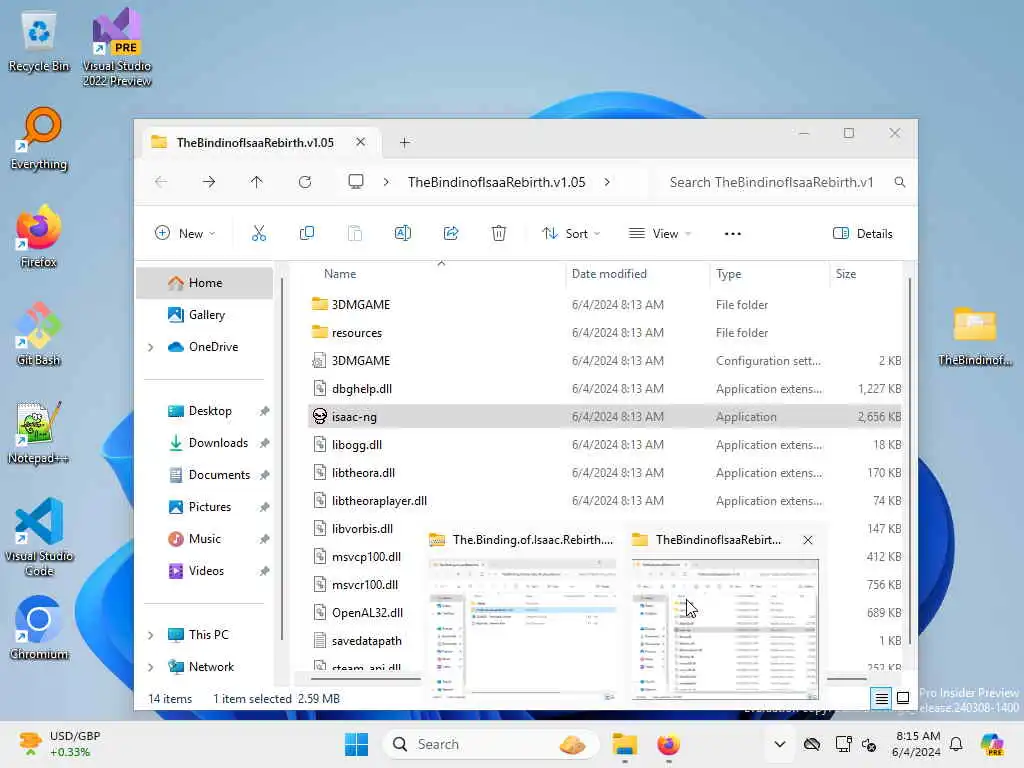1024x768 pixels.
Task: Expand breadcrumb chevron after TheBindinofIsaaRebirth.v1.05
Action: (x=607, y=182)
